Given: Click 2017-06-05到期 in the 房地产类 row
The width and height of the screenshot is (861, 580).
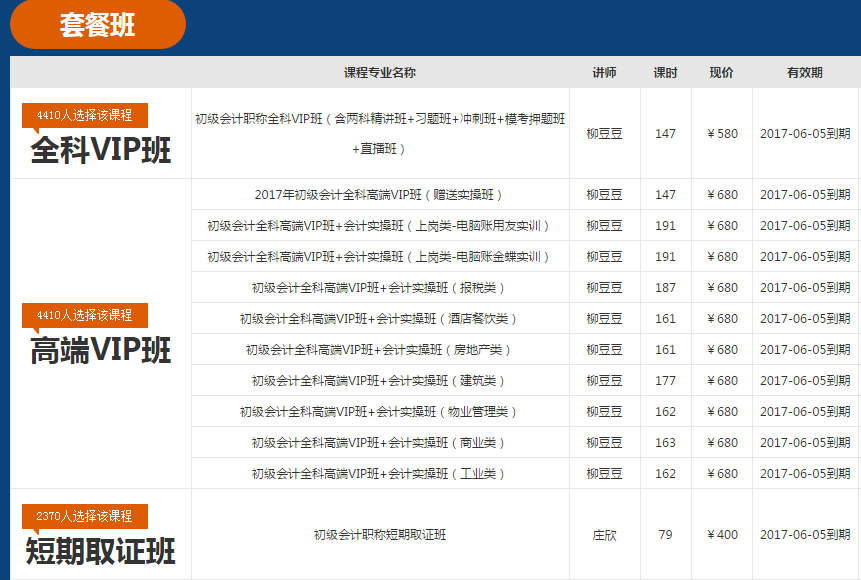Looking at the screenshot, I should coord(805,350).
